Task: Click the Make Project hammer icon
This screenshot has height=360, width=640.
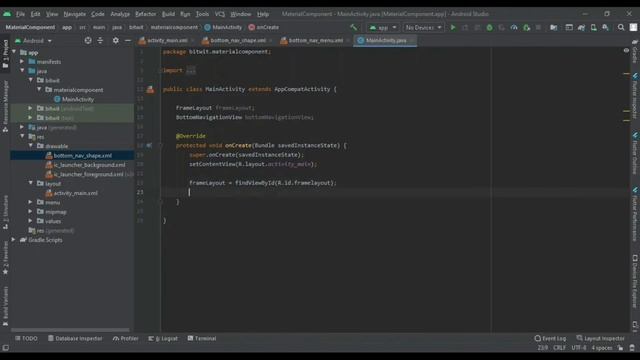Action: pos(353,27)
